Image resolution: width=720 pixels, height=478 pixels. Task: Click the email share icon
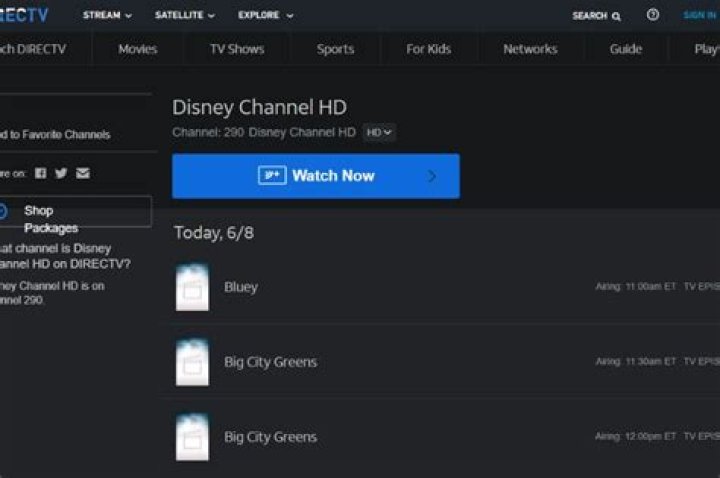click(x=83, y=173)
